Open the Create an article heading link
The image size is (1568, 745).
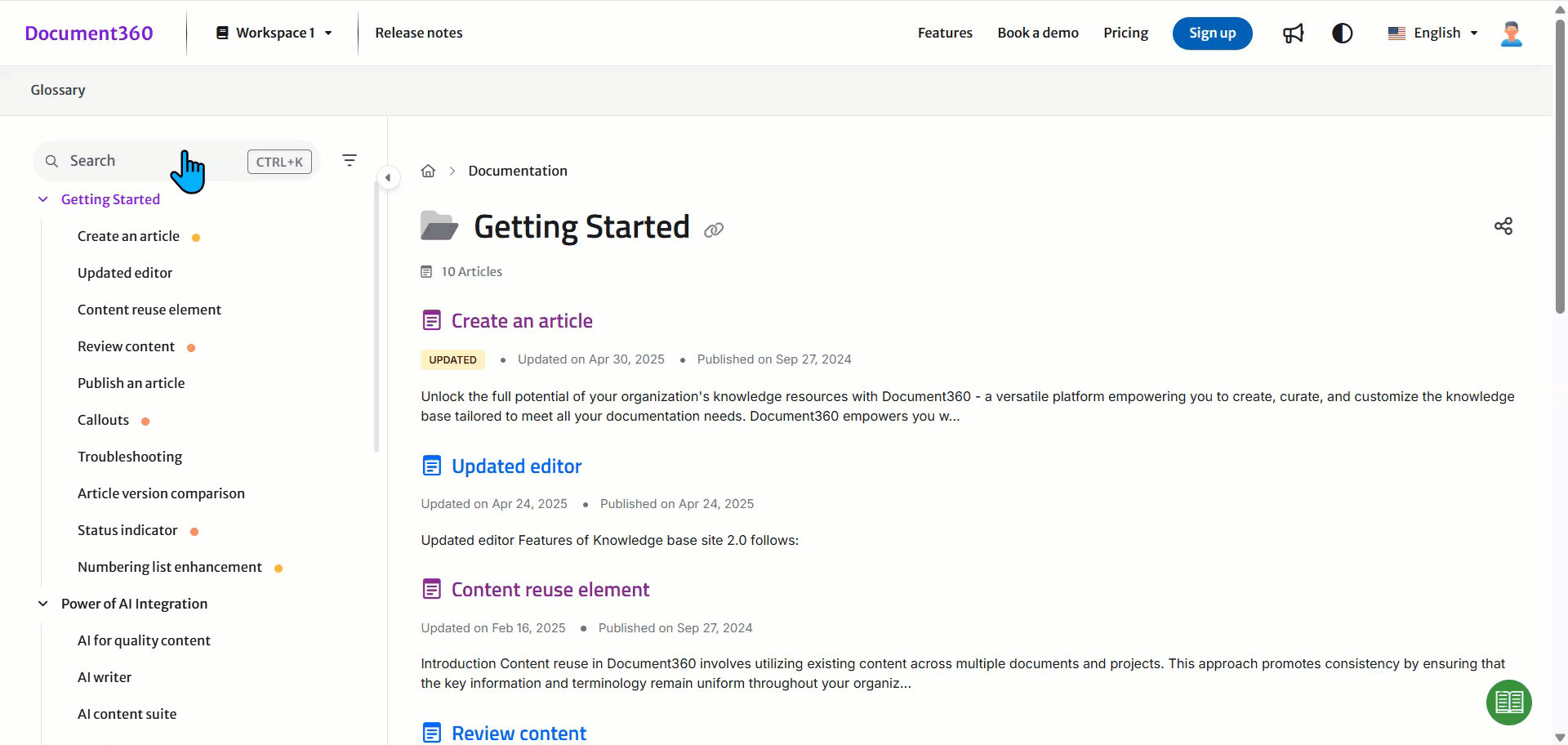pos(522,320)
